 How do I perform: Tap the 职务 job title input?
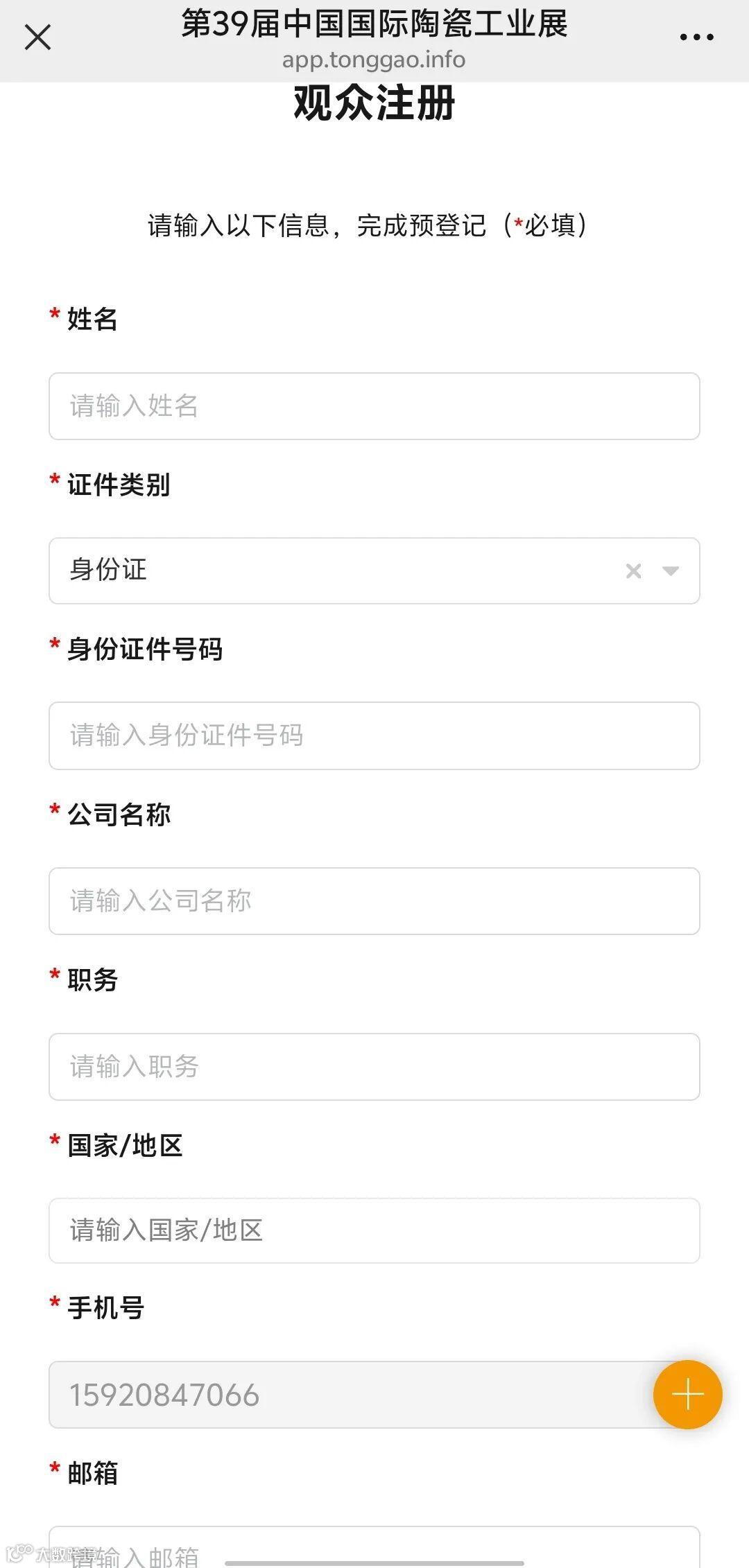coord(374,1066)
